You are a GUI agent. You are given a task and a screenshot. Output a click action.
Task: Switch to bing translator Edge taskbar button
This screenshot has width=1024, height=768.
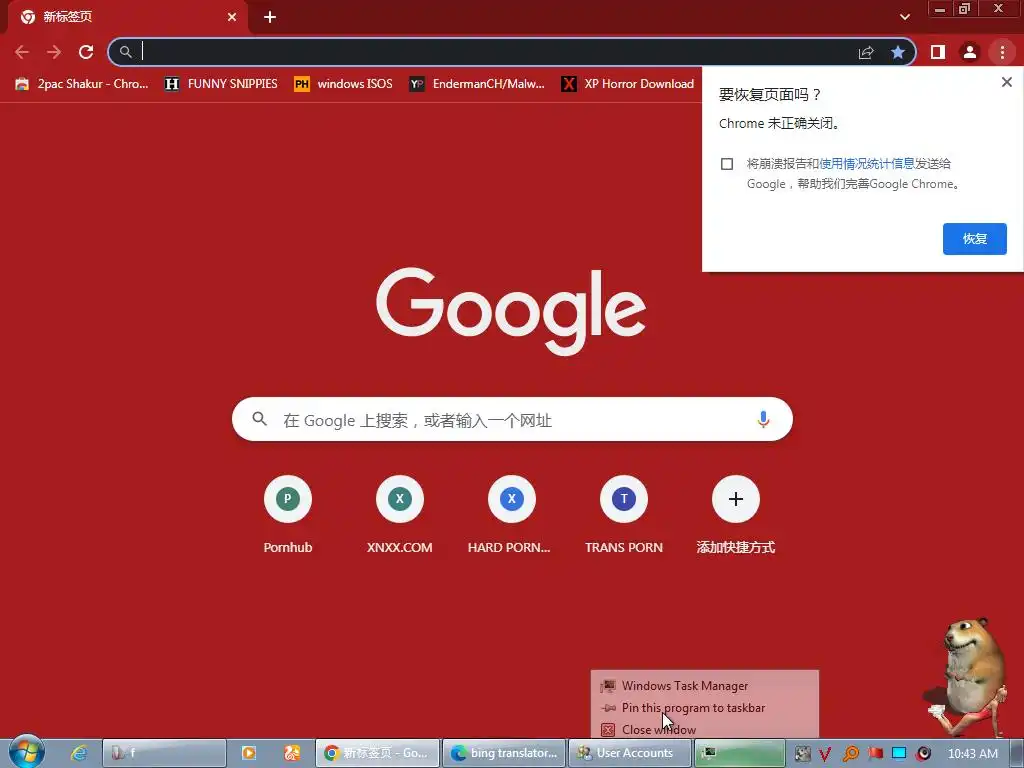504,753
